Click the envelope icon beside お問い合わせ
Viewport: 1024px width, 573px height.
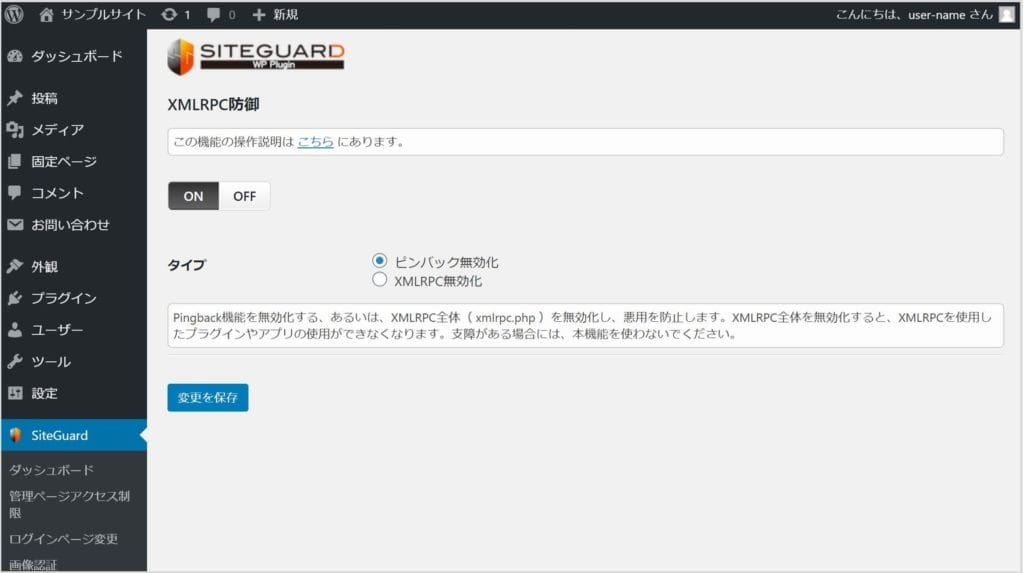point(15,225)
